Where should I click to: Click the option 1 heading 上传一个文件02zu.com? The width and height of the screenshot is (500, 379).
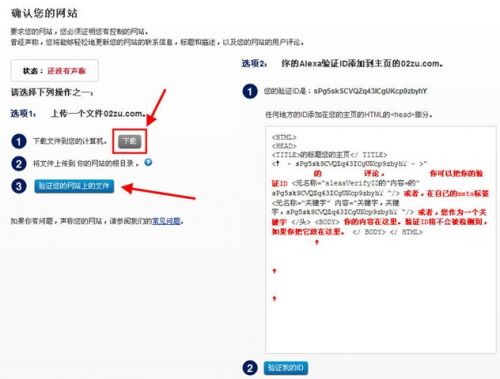(98, 114)
